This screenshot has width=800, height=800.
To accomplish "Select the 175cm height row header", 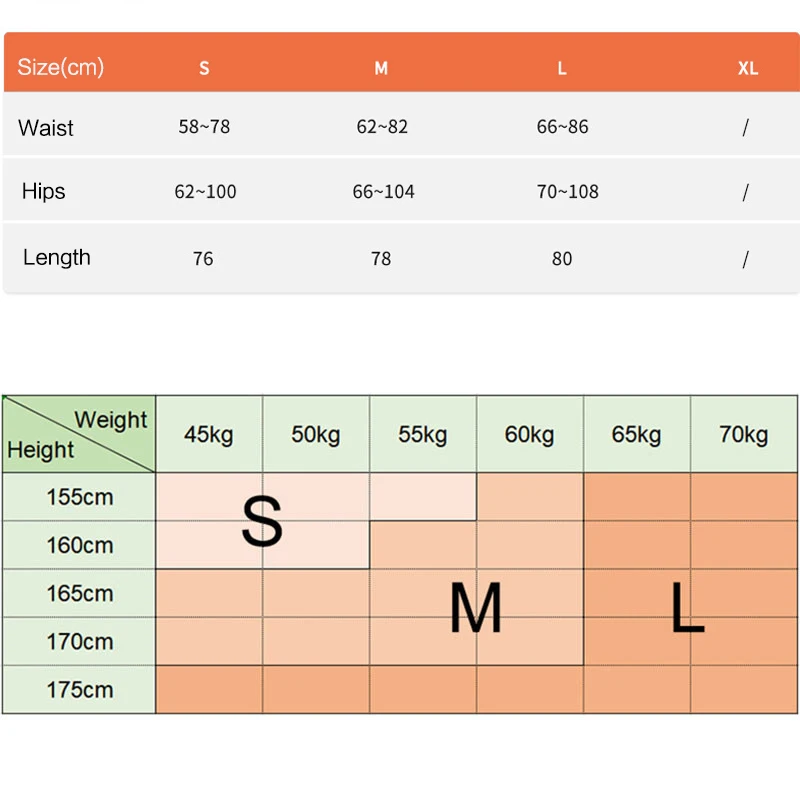I will [80, 690].
